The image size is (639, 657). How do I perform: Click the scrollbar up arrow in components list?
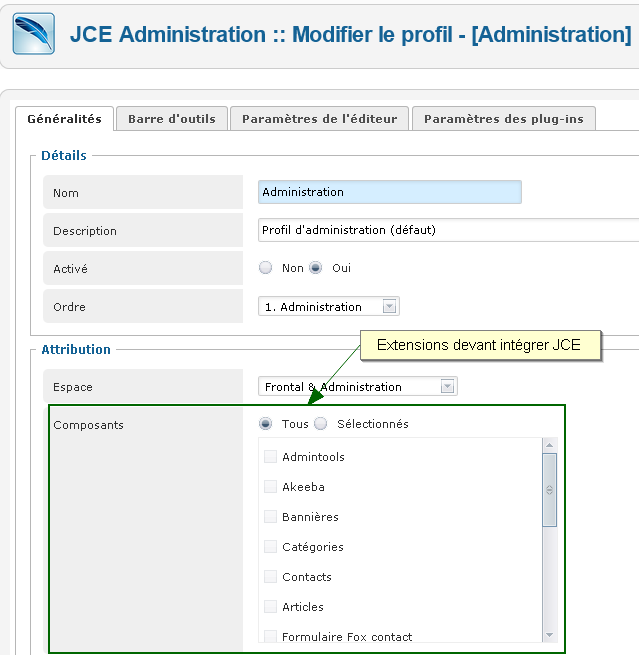tap(549, 445)
